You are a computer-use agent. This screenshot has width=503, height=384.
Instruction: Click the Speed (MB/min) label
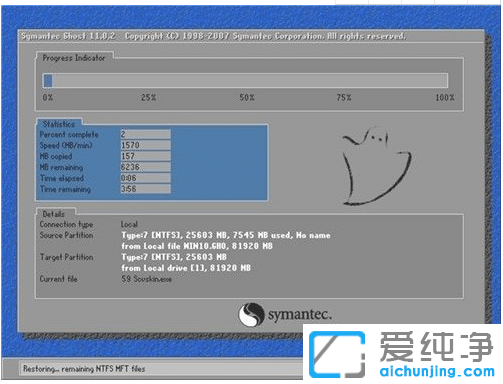point(66,146)
